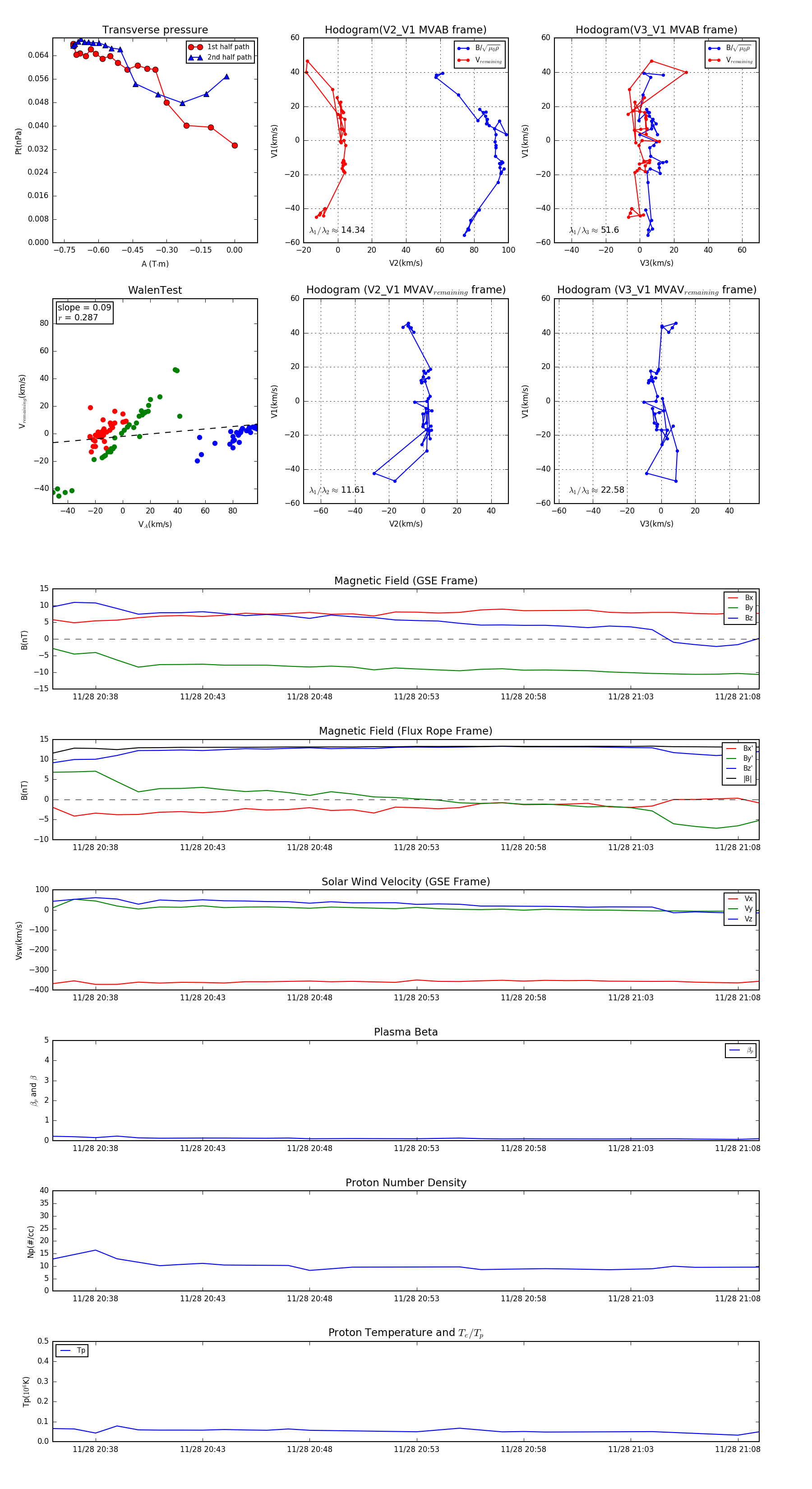Click the "Hodogram(V3_V1 MVAB frame)" title
The image size is (812, 1489).
pos(656,30)
